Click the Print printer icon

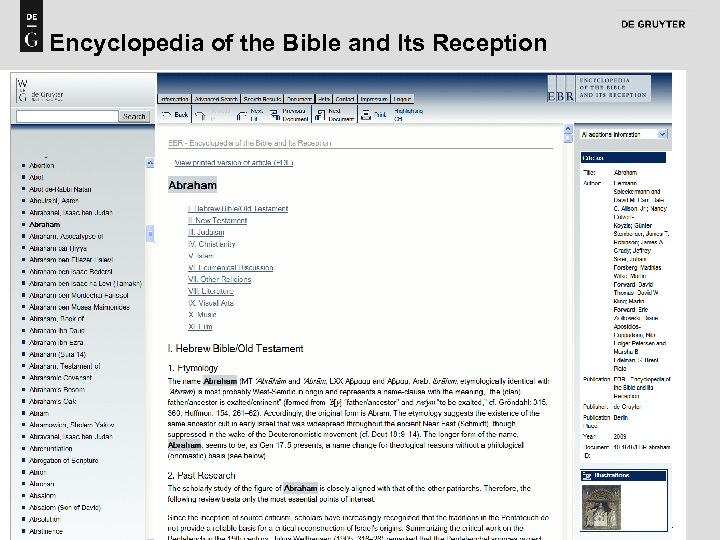(x=366, y=114)
